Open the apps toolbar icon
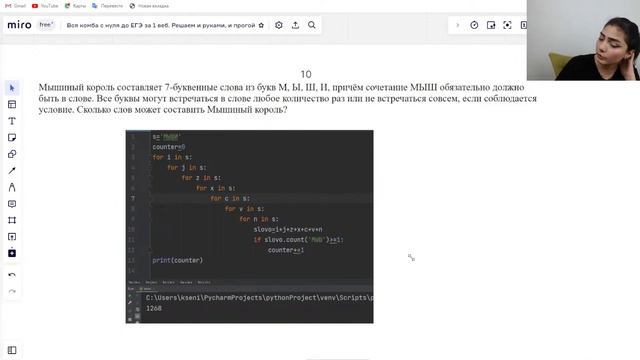Image resolution: width=640 pixels, height=360 pixels. click(x=12, y=253)
